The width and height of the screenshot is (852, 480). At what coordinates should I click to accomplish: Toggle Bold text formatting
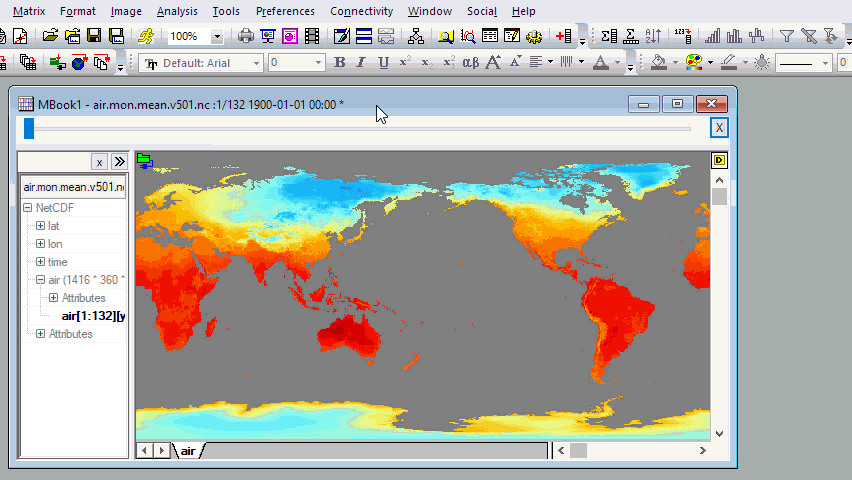pos(339,62)
